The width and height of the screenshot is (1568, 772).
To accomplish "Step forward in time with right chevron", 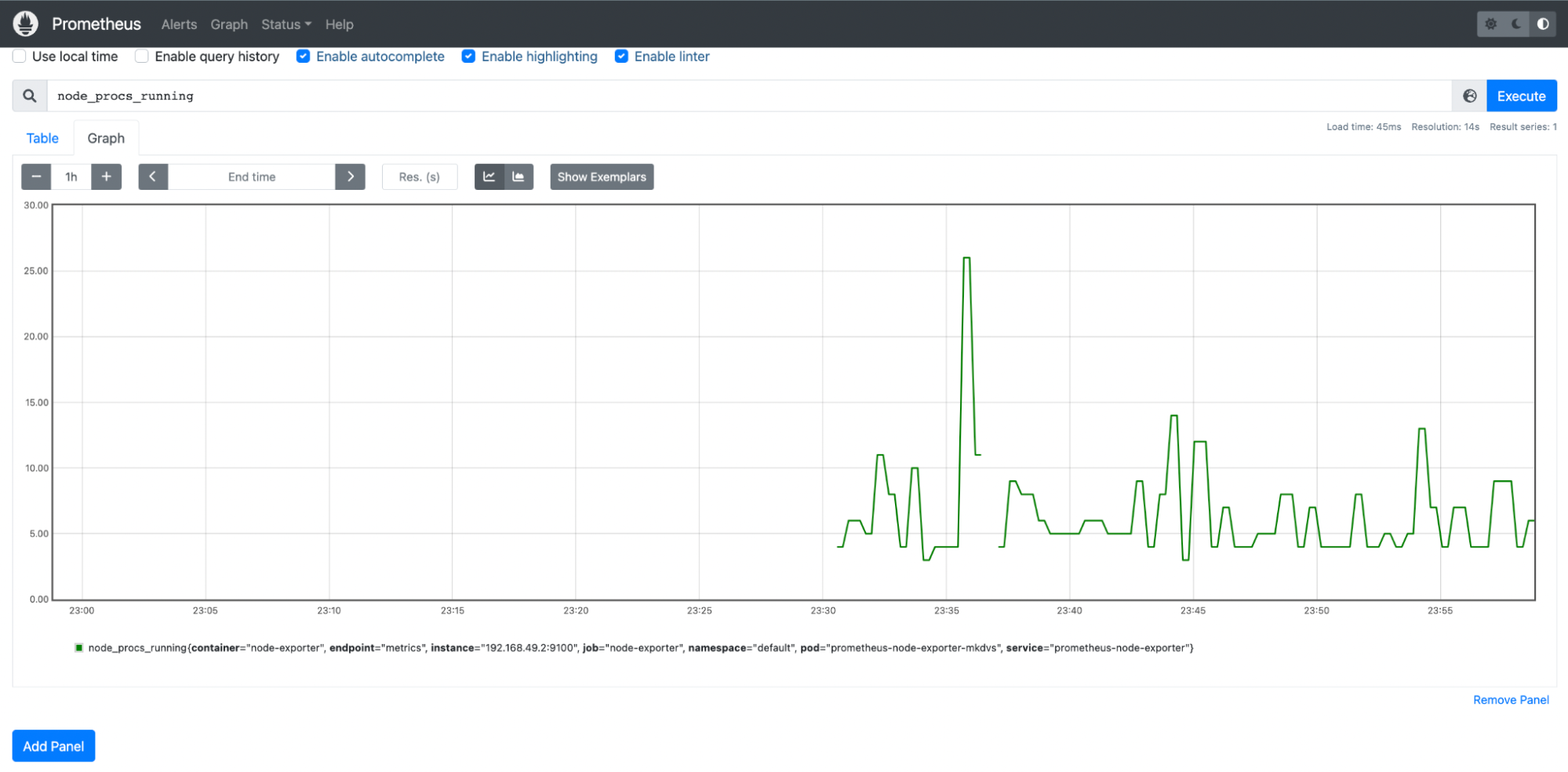I will 350,177.
